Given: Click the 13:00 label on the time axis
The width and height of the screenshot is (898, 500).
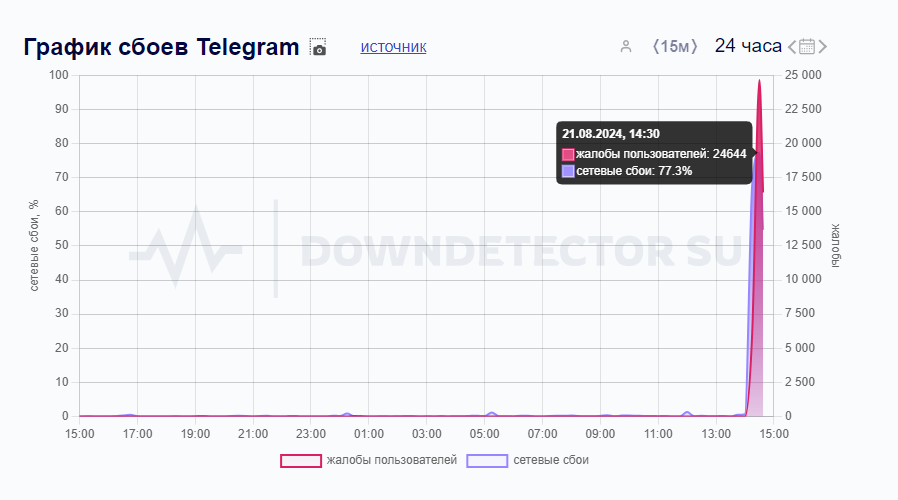Looking at the screenshot, I should (x=716, y=434).
